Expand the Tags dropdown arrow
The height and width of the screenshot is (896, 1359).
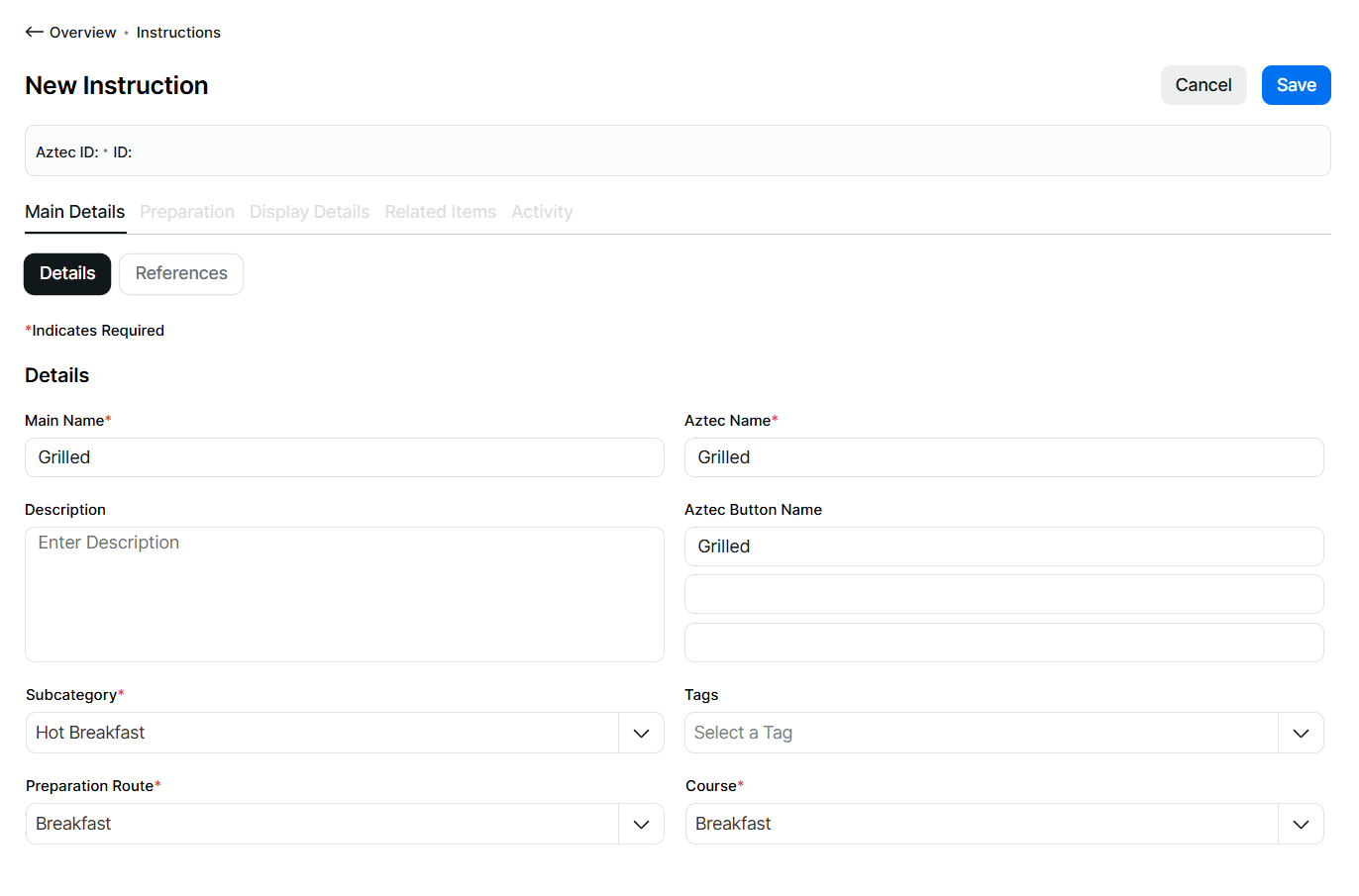click(1301, 734)
